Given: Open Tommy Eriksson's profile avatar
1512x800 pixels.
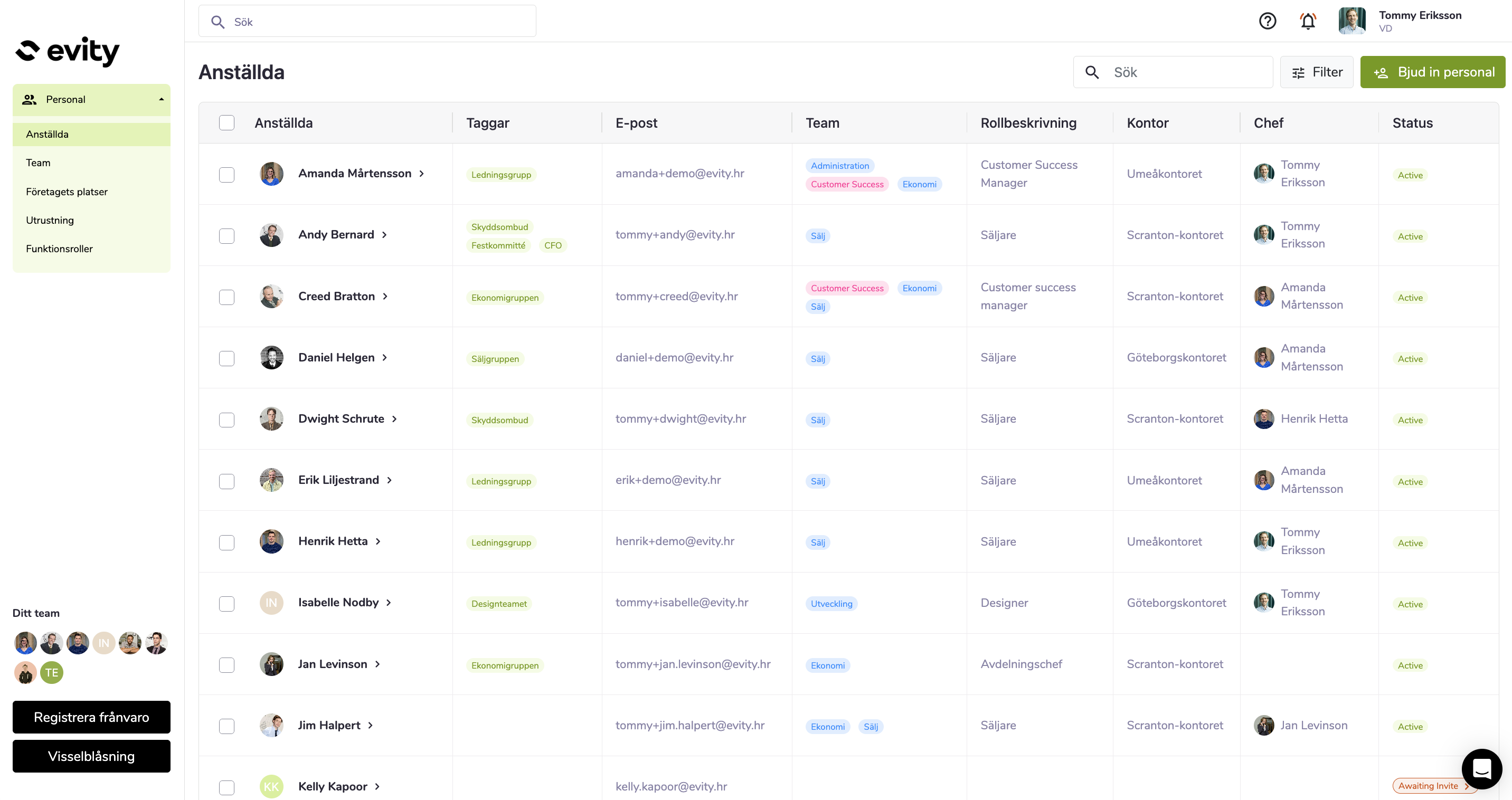Looking at the screenshot, I should click(x=1352, y=21).
